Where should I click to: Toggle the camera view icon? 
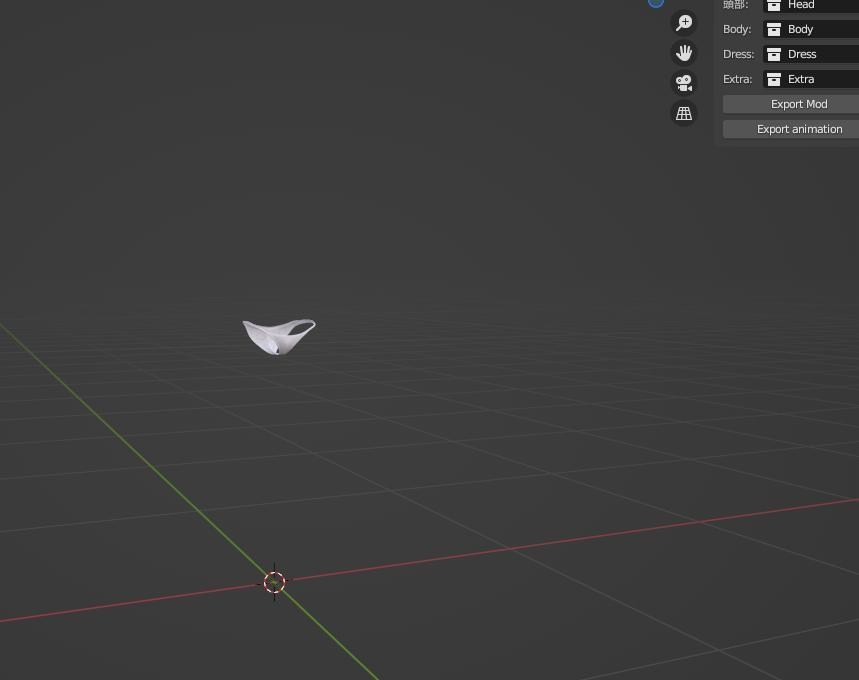684,83
